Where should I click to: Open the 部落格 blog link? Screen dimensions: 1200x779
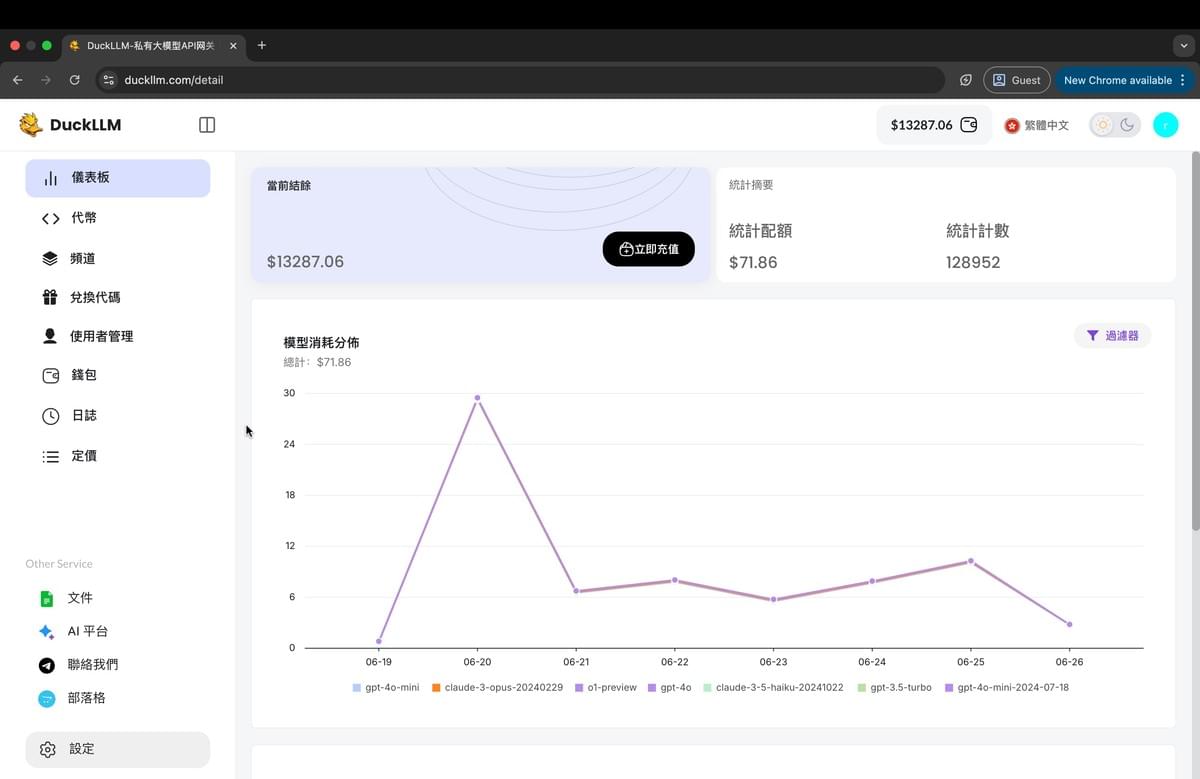click(84, 697)
